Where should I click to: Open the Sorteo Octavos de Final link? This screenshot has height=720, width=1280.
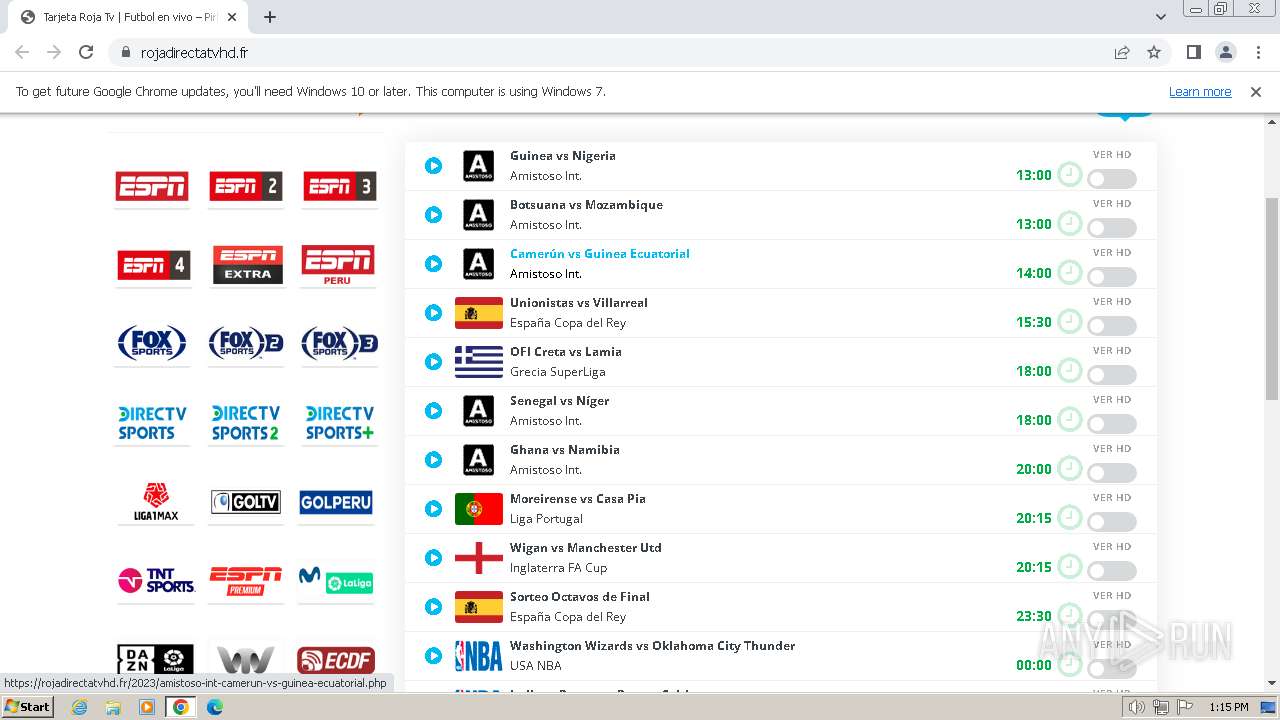[x=580, y=597]
